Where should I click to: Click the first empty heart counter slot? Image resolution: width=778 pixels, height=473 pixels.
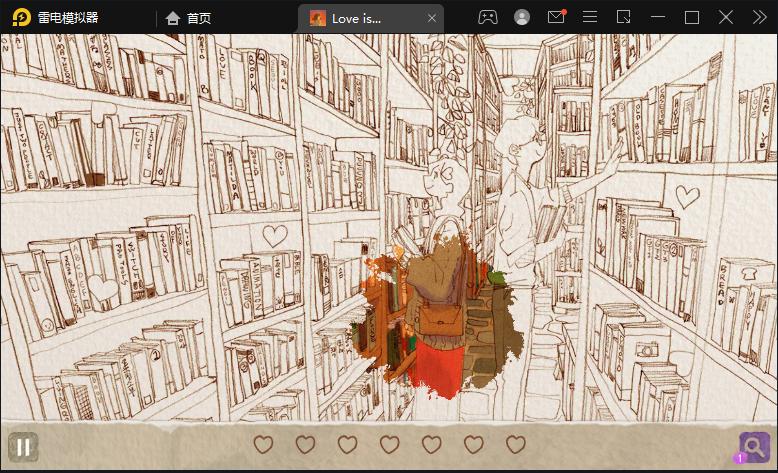click(x=263, y=444)
